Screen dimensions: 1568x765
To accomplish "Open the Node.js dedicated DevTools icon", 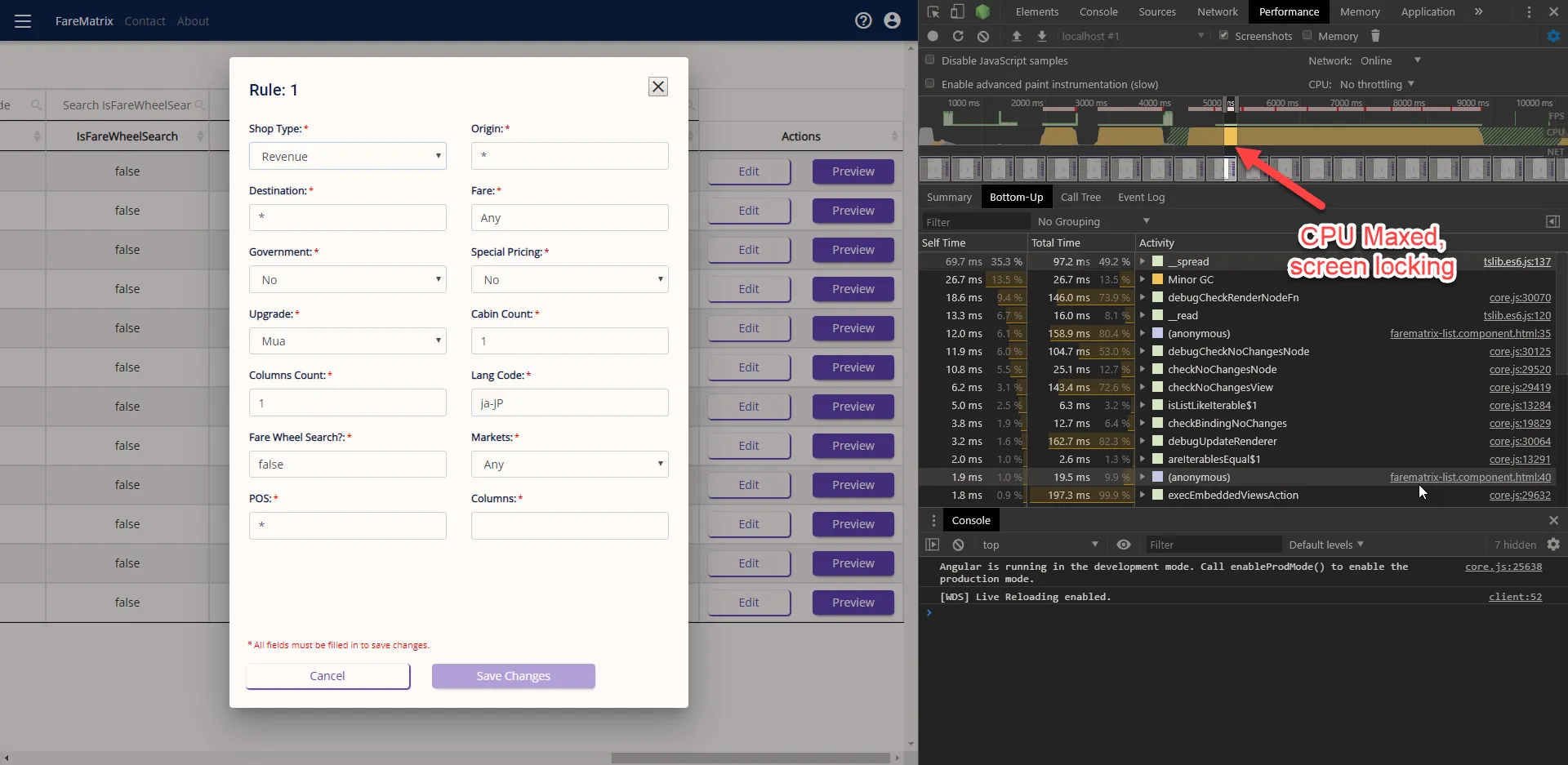I will point(982,11).
